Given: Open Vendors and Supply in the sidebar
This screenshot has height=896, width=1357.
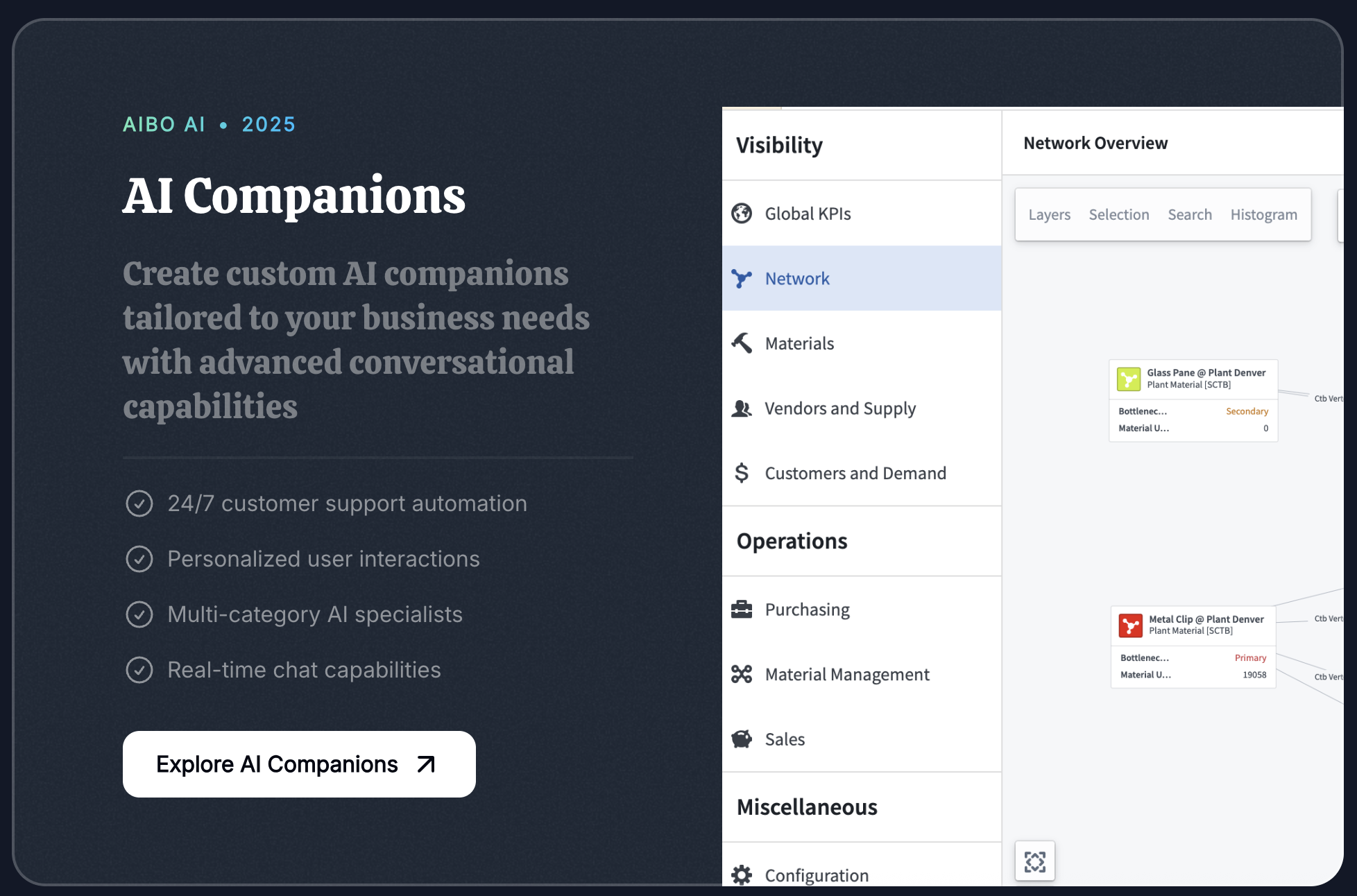Looking at the screenshot, I should [x=840, y=408].
